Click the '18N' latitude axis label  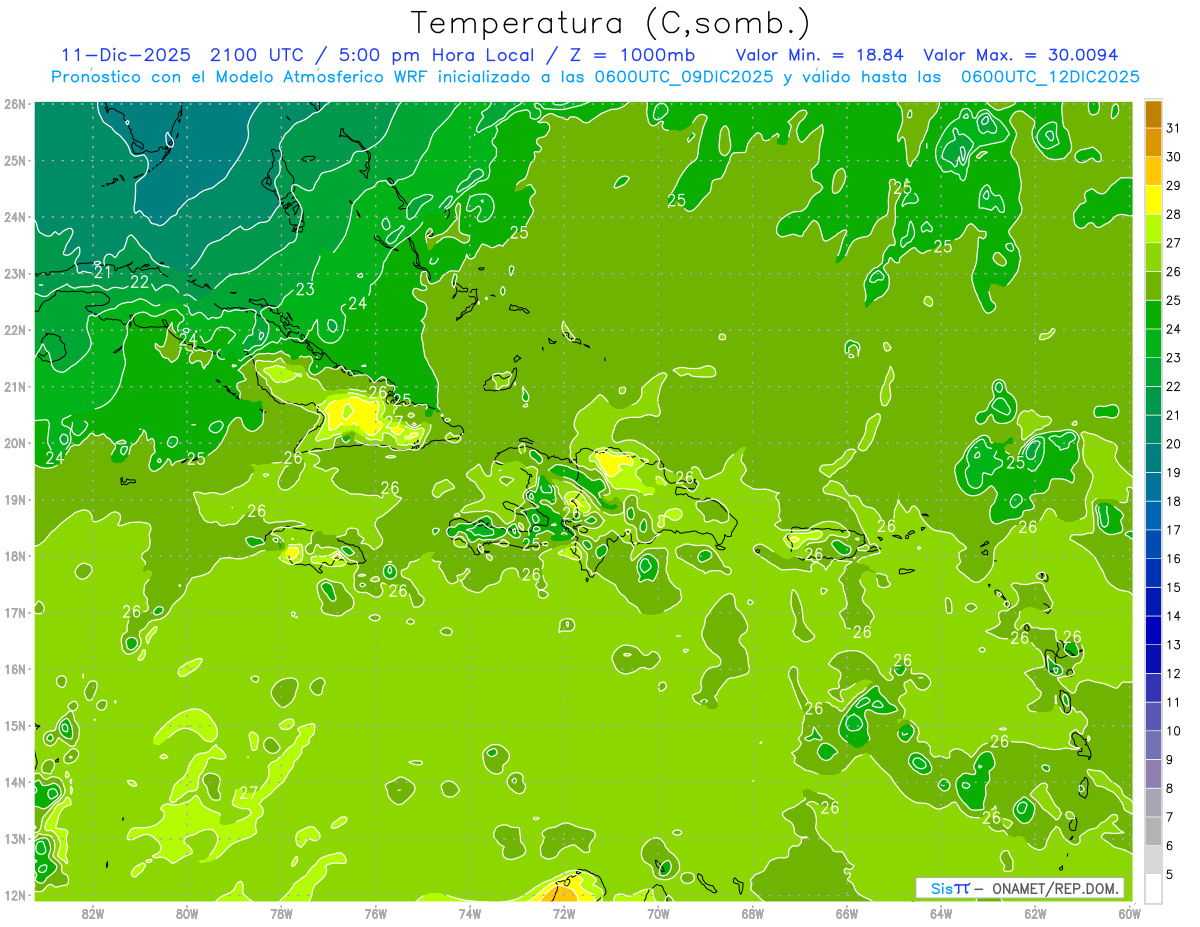point(14,556)
